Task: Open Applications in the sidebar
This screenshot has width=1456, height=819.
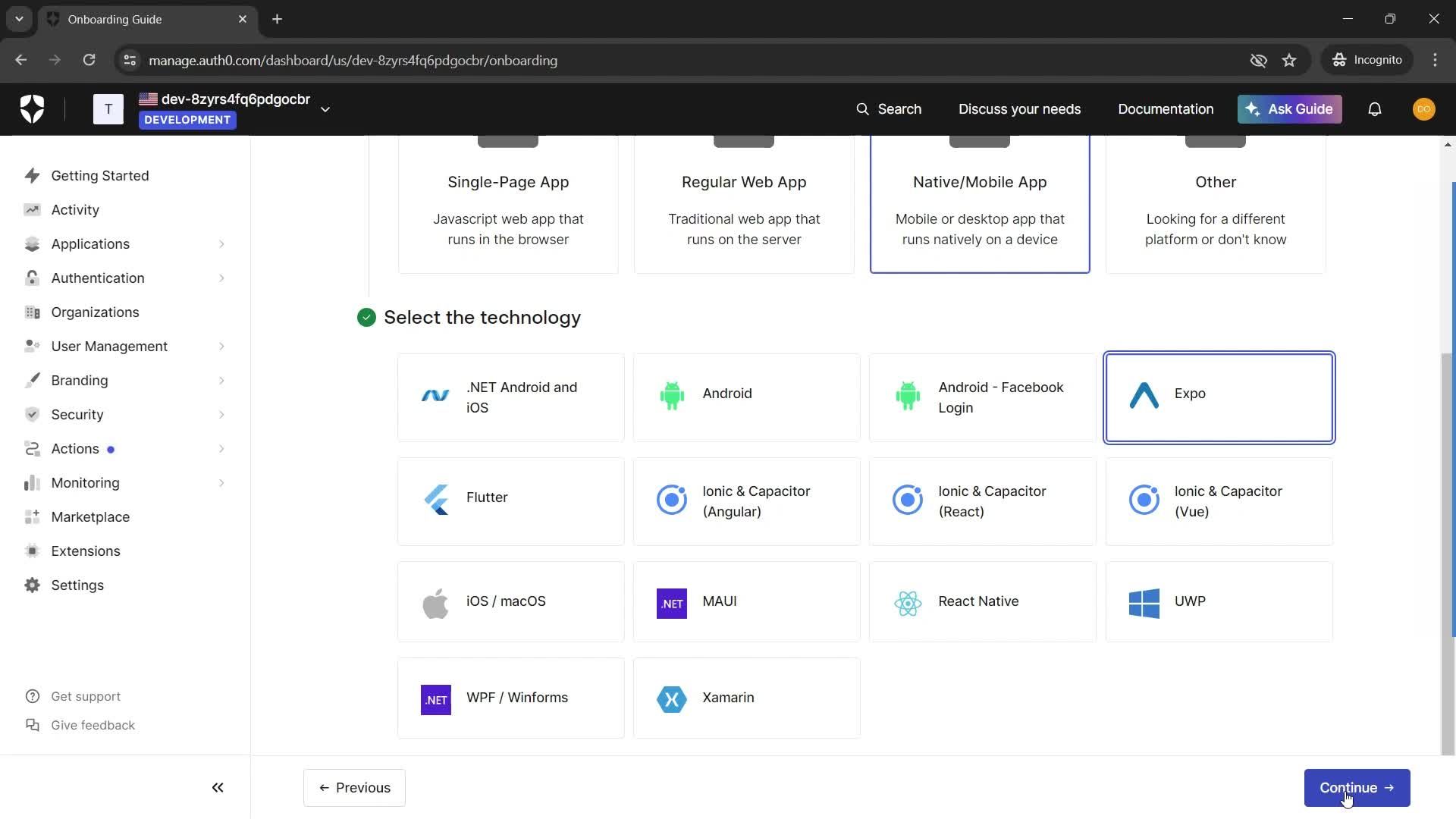Action: [x=90, y=244]
